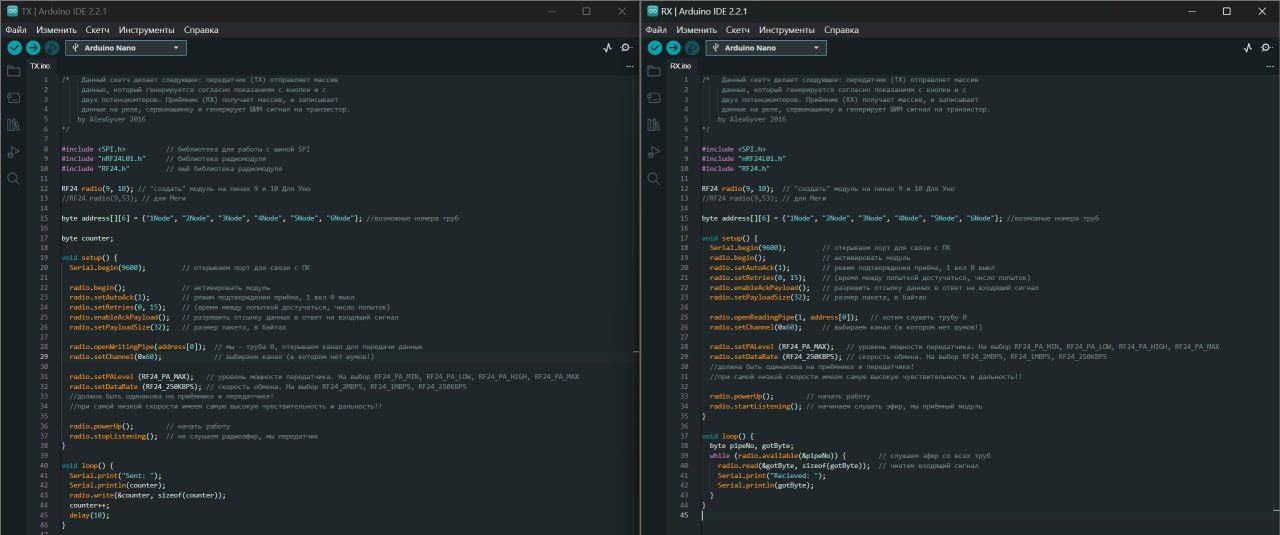Click 'radio.startListening();' in RX editor
Screen dimensions: 1280x535
[757, 406]
